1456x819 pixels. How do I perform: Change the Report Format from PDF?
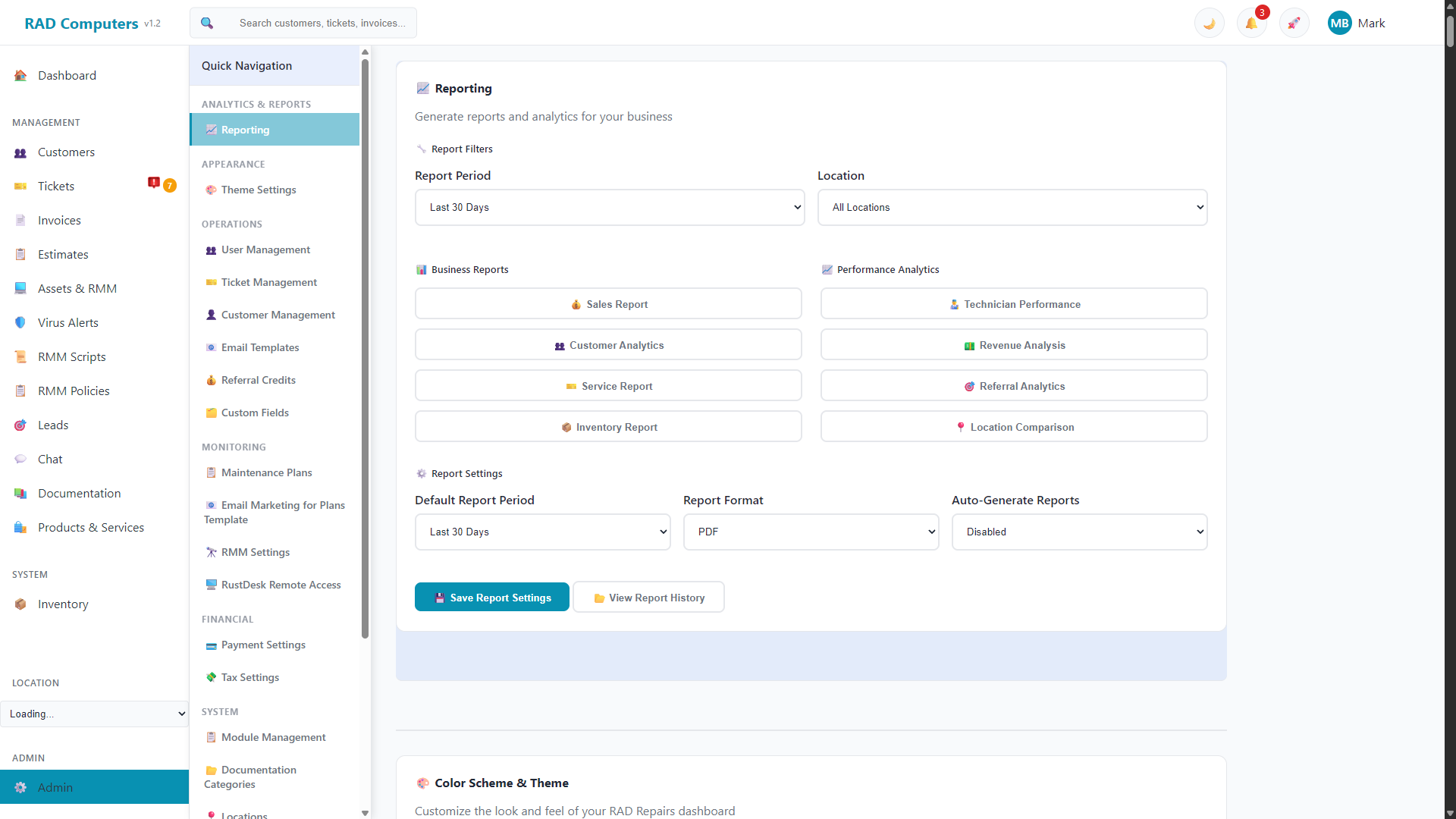pos(811,532)
